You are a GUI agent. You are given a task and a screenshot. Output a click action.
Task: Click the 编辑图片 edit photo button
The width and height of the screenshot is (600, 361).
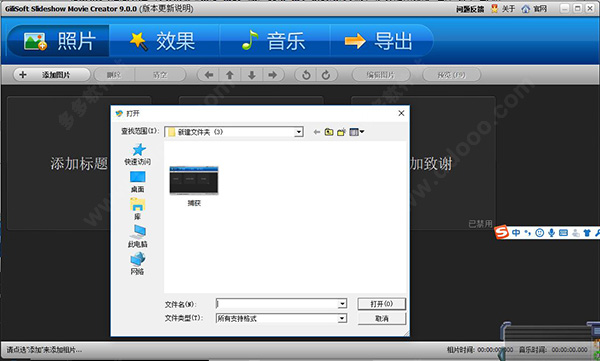[381, 75]
